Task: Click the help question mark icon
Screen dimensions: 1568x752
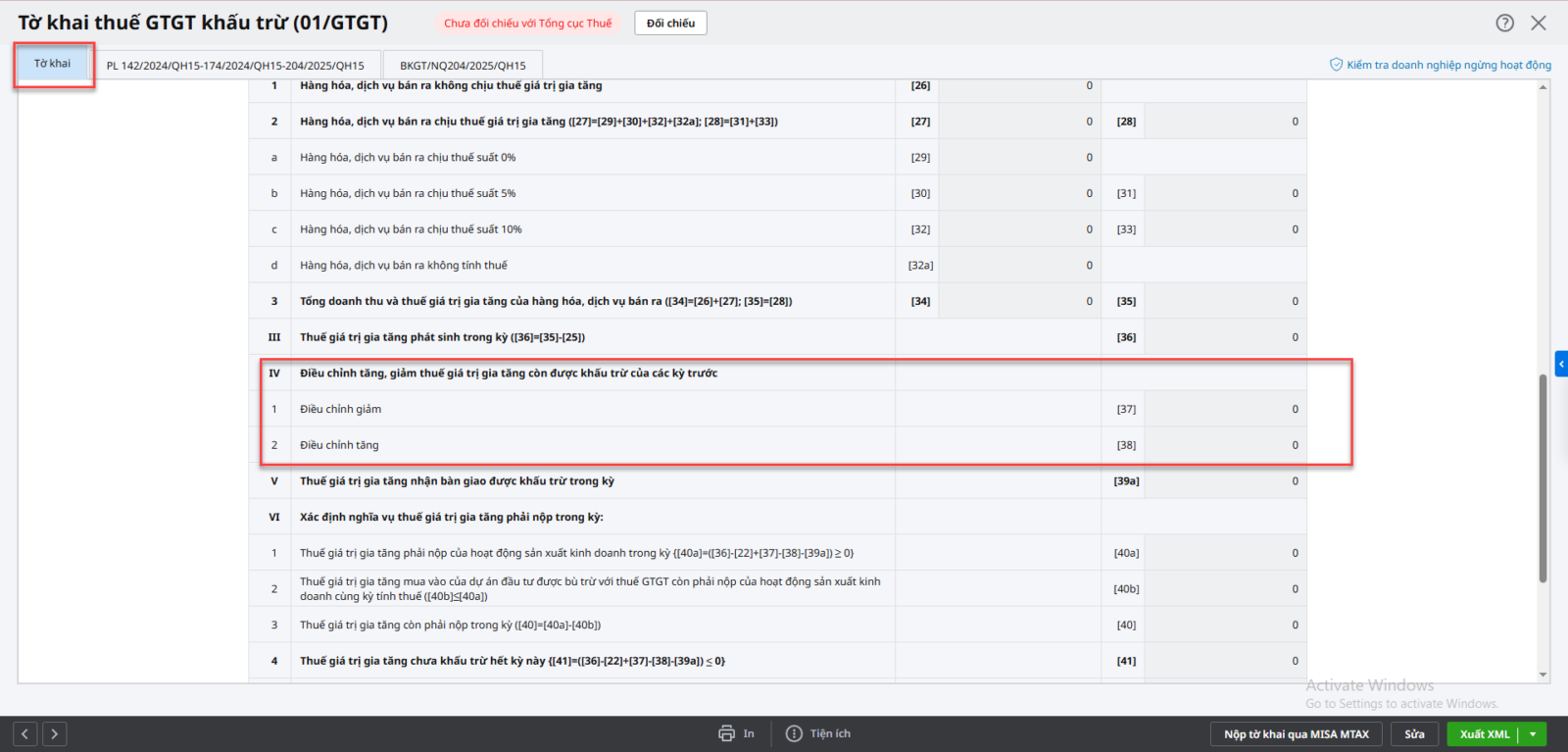Action: pos(1504,23)
